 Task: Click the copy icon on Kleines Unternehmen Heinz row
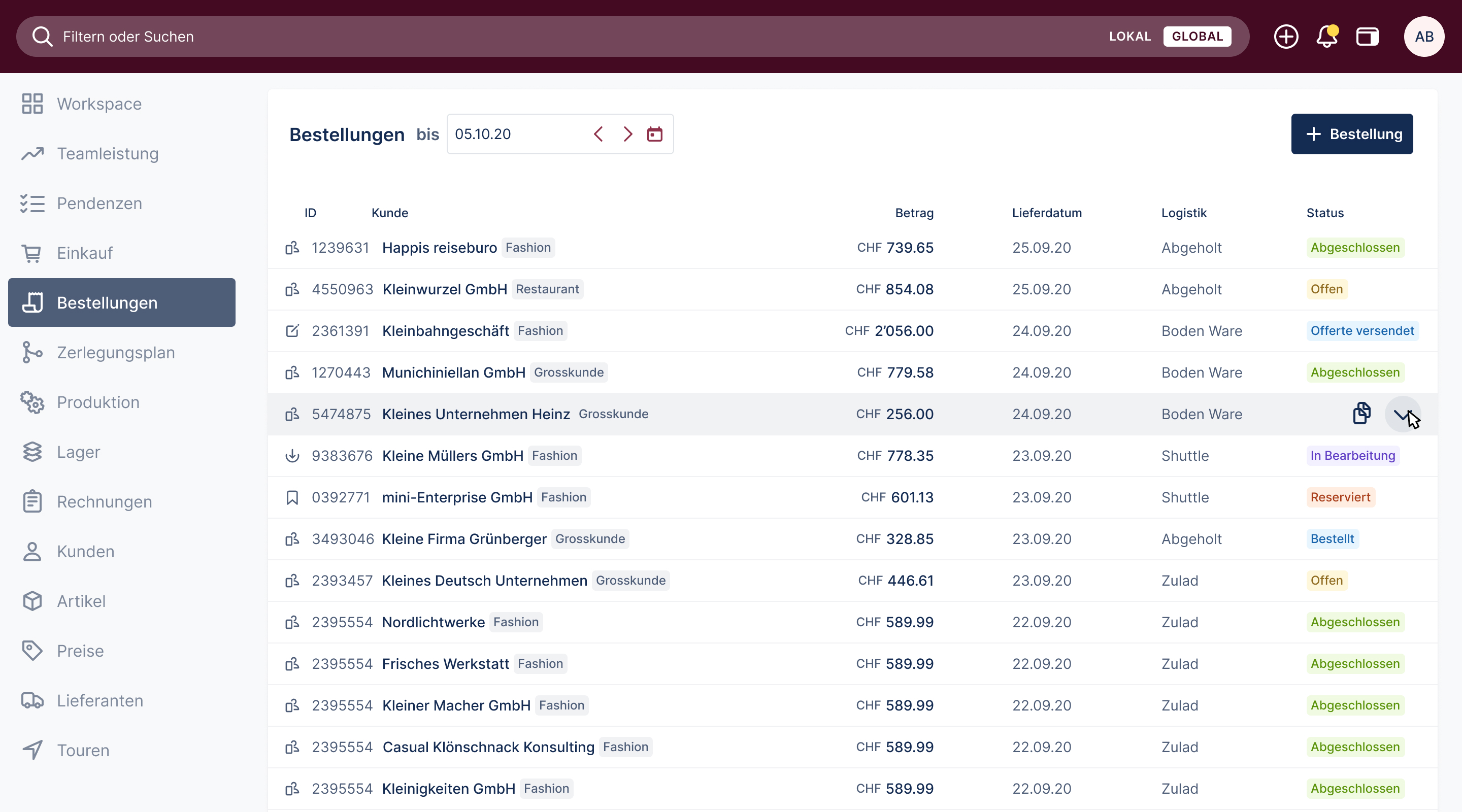click(1361, 414)
